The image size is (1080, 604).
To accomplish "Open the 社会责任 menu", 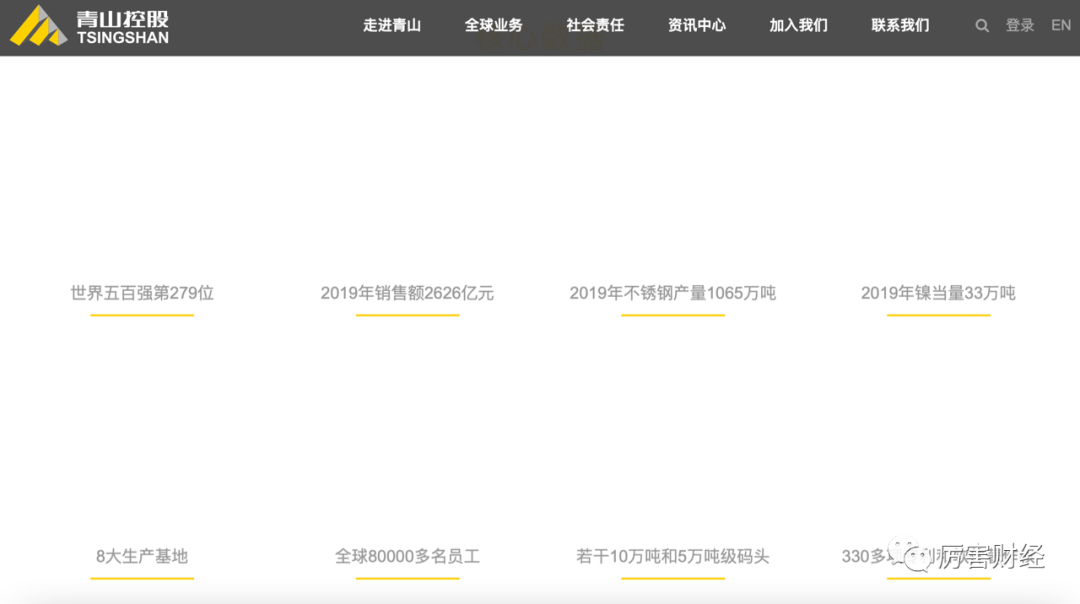I will [595, 25].
